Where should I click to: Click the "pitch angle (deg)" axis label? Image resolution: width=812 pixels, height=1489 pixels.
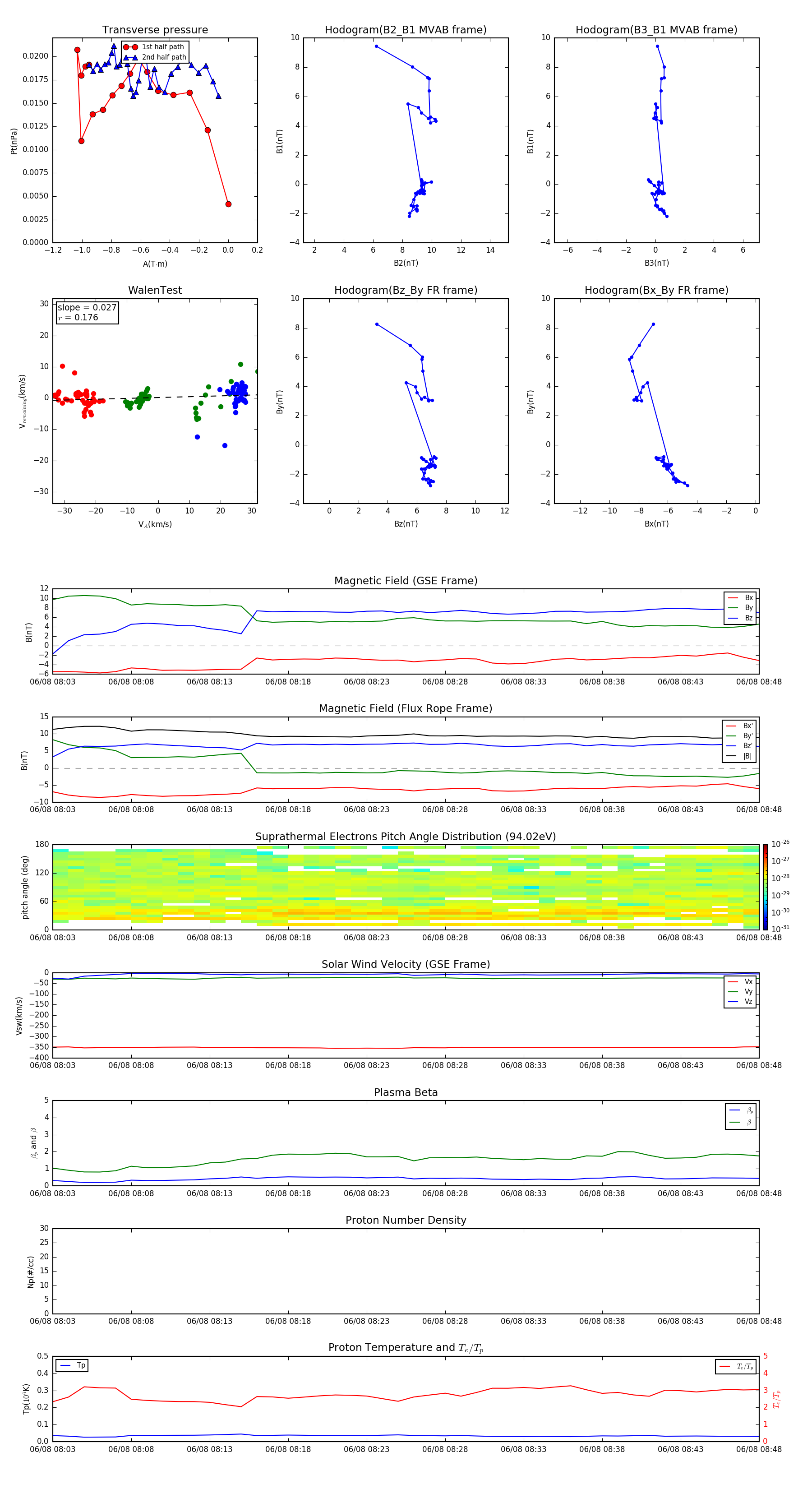click(x=25, y=887)
